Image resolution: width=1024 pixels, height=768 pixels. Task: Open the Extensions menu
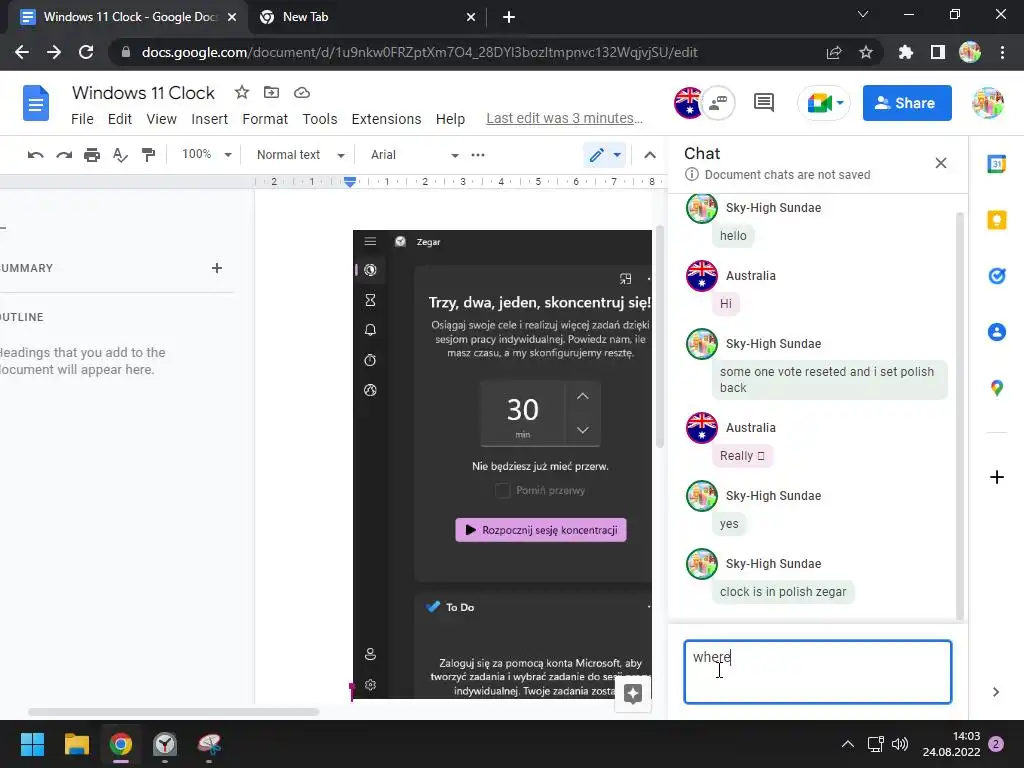pyautogui.click(x=386, y=119)
